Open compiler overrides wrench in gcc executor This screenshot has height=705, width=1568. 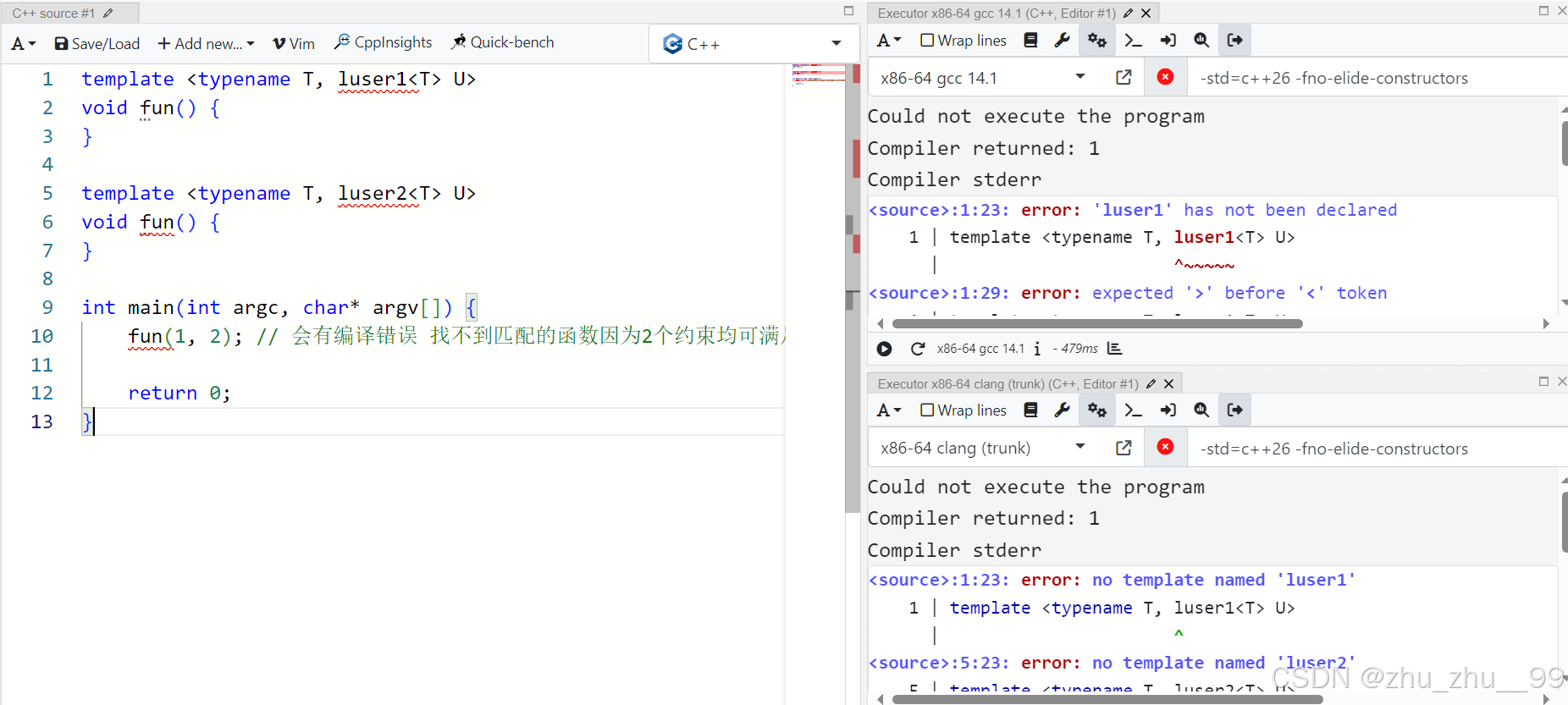pyautogui.click(x=1062, y=41)
